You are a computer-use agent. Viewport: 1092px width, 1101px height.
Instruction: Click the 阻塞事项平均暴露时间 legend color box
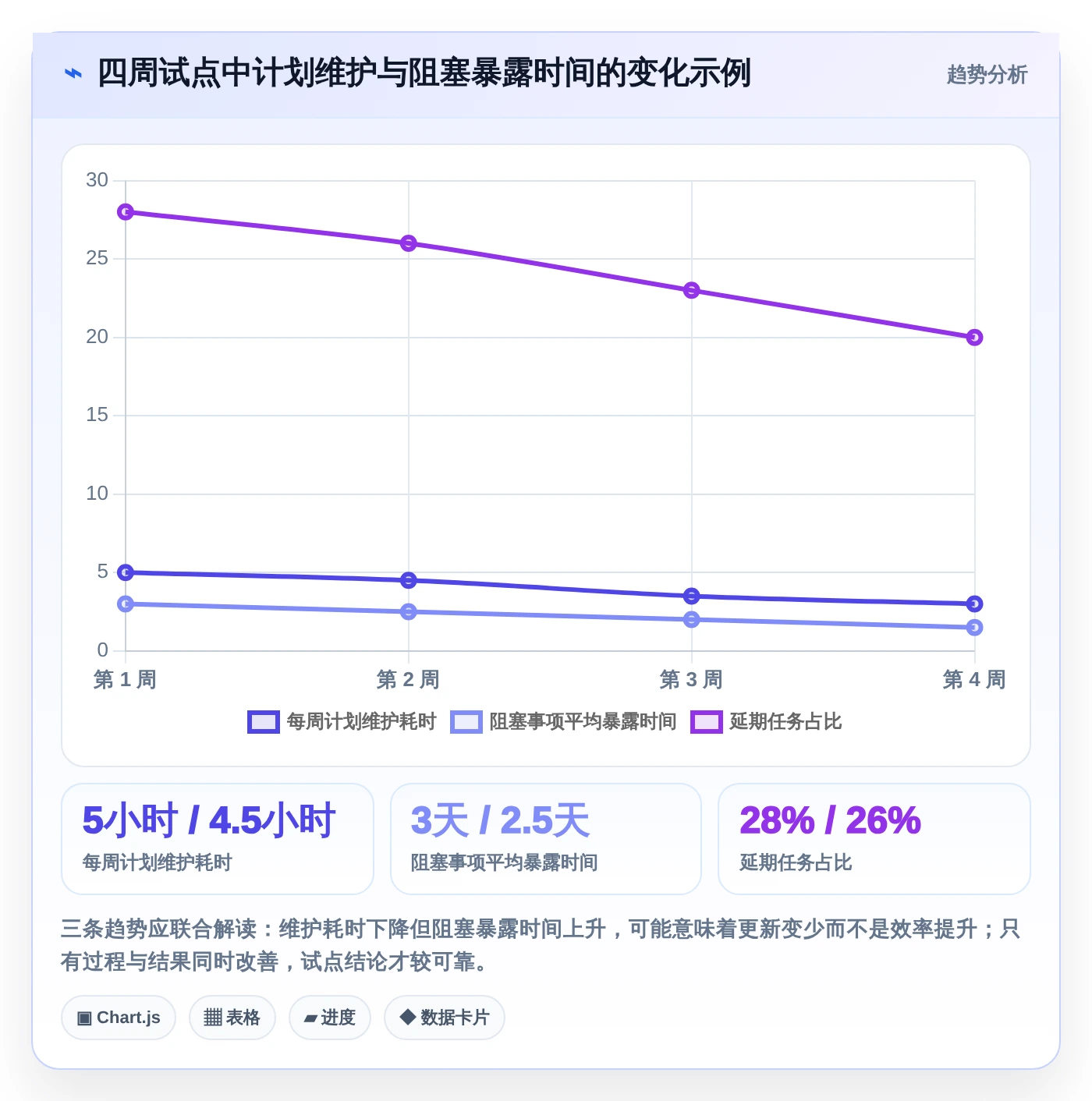466,722
